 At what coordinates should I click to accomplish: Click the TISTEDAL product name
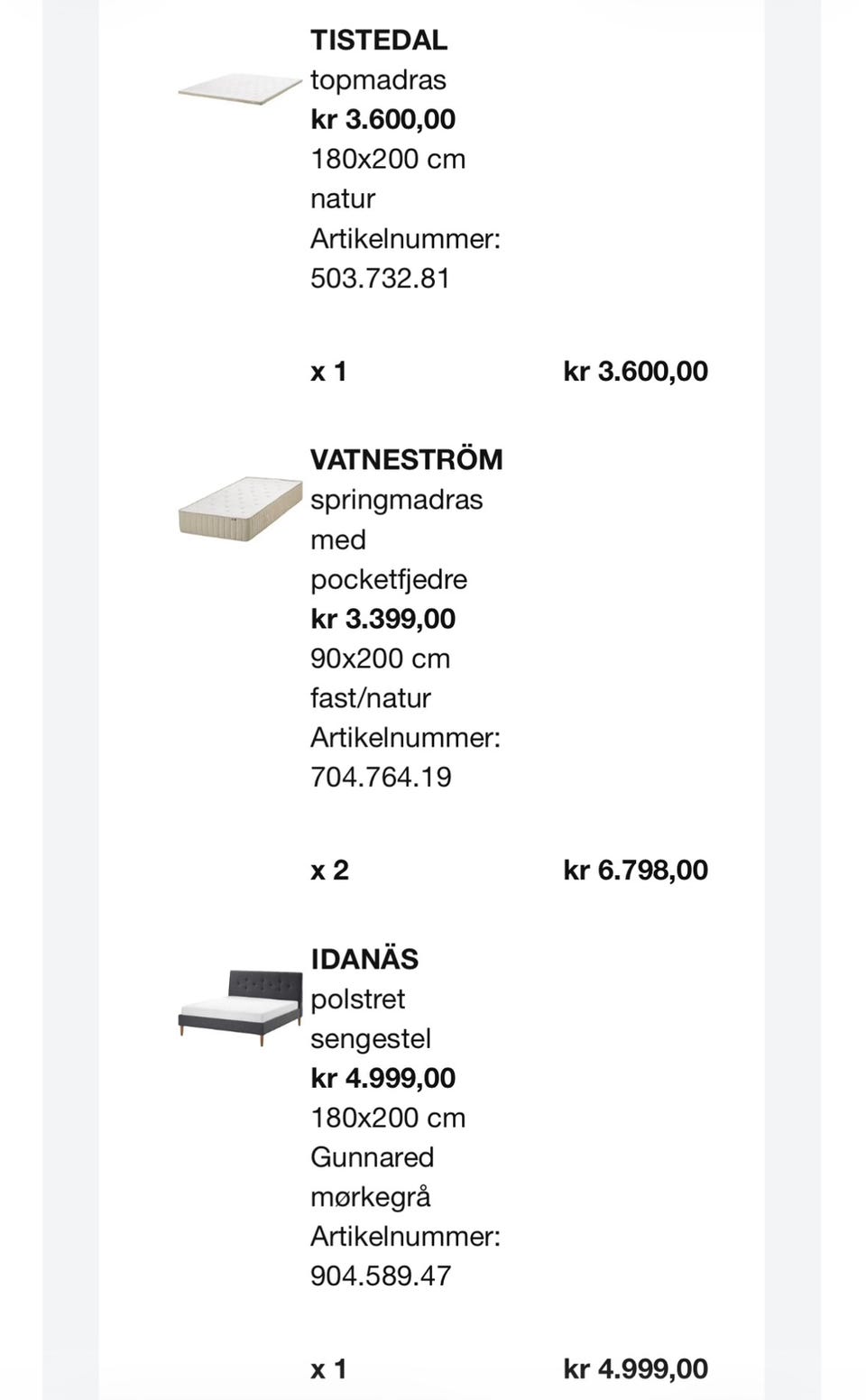point(379,40)
